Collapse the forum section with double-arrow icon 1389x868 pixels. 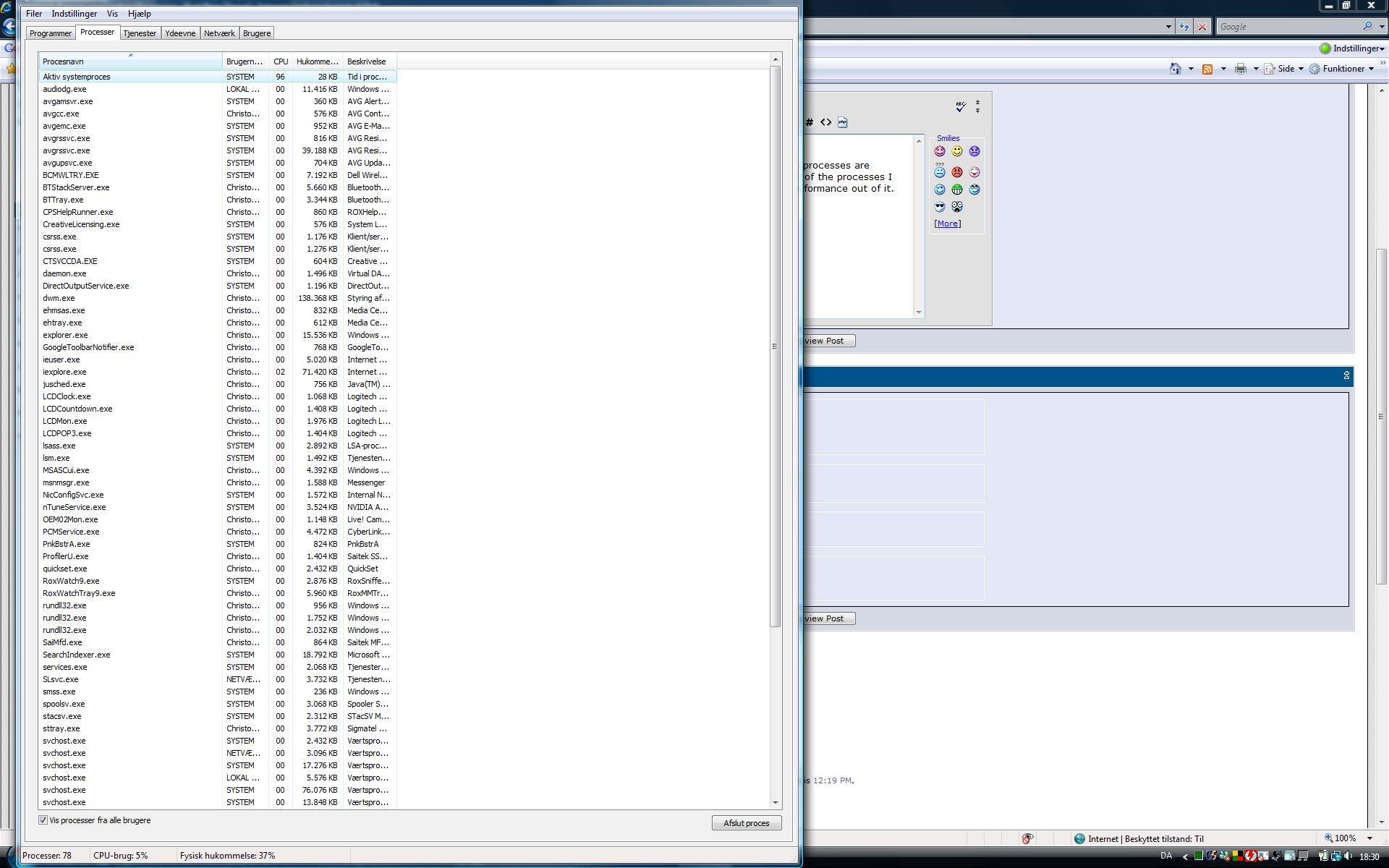(1346, 375)
